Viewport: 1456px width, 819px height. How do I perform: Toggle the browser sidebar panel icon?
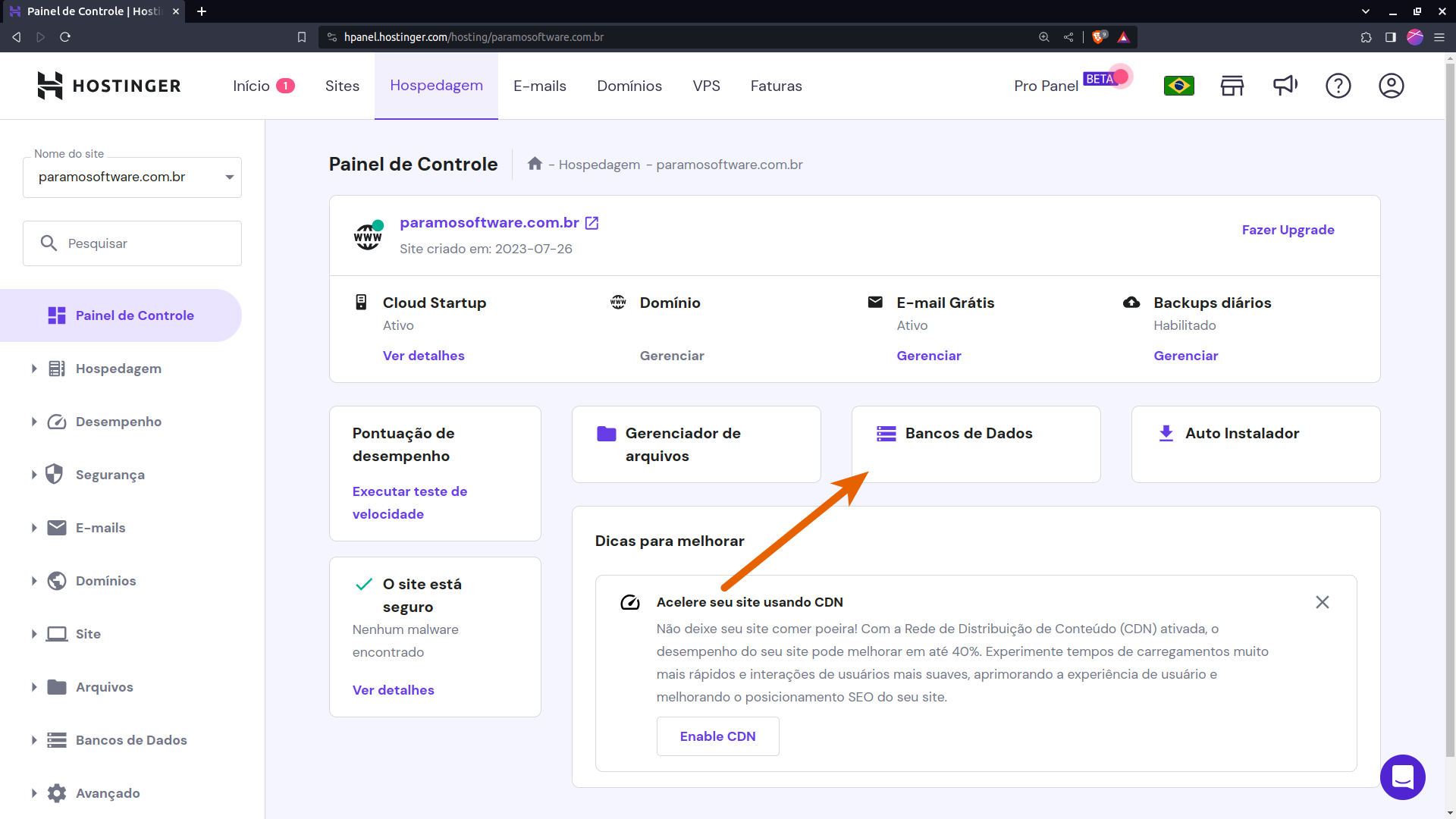(x=1390, y=37)
